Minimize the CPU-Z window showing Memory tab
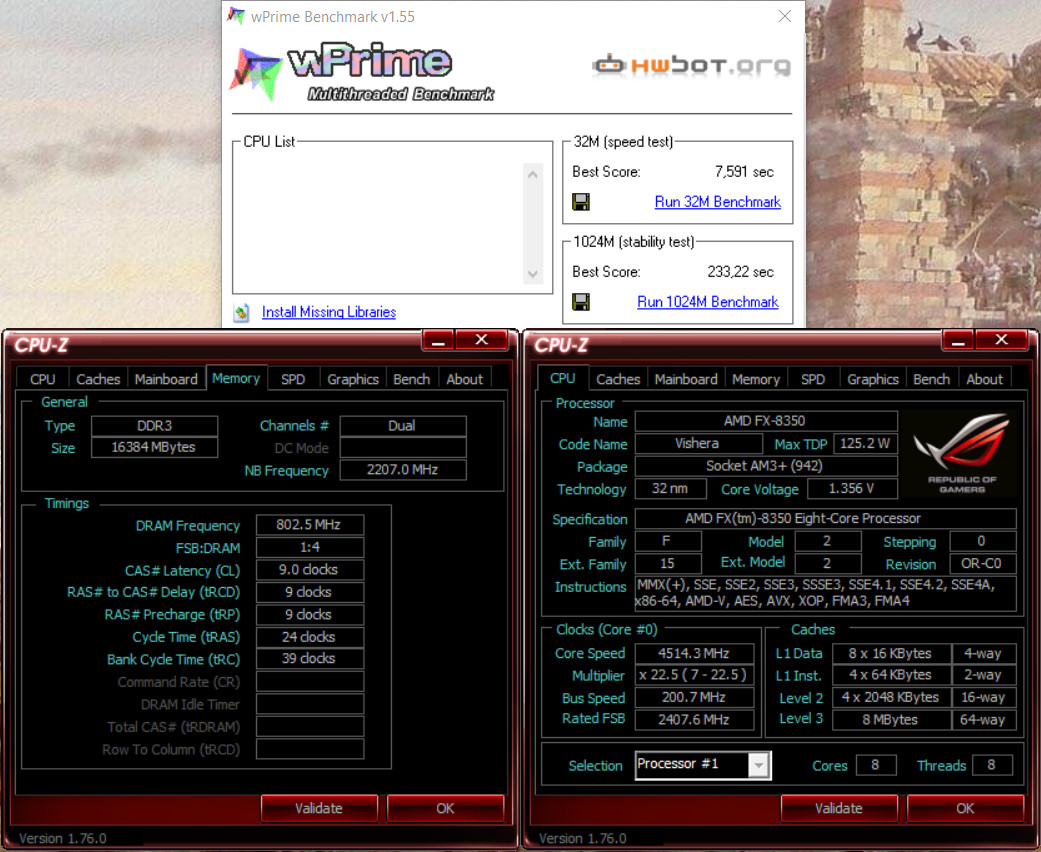Viewport: 1041px width, 852px height. 438,341
